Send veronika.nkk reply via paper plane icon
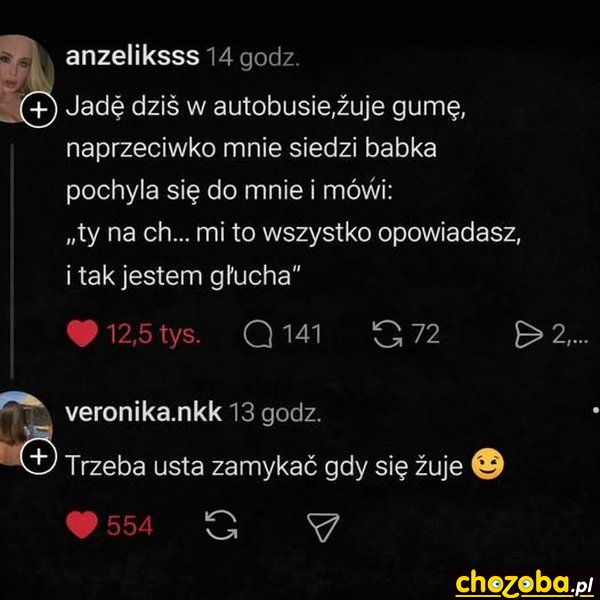 point(323,527)
